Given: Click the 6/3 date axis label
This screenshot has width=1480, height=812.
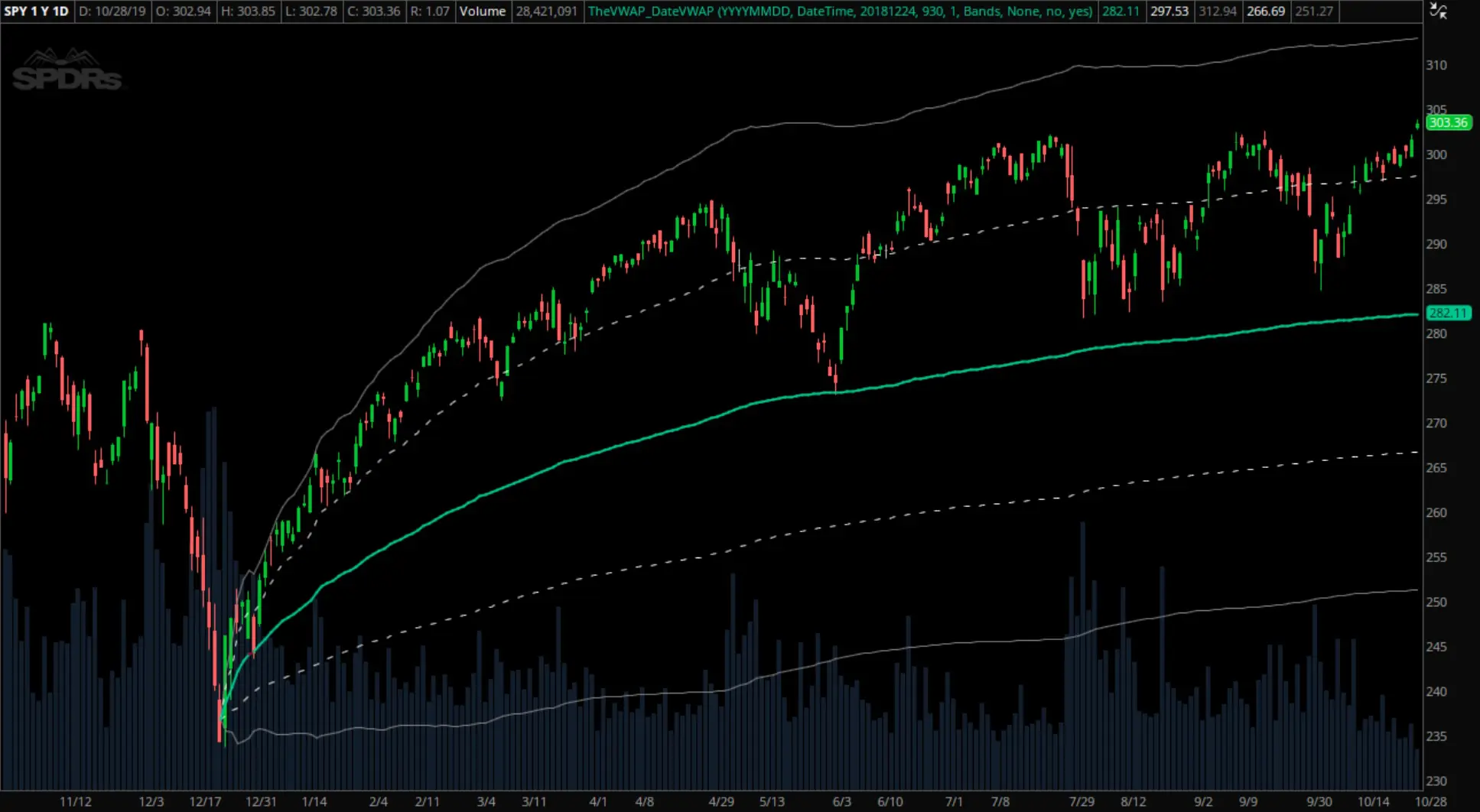Looking at the screenshot, I should 841,802.
